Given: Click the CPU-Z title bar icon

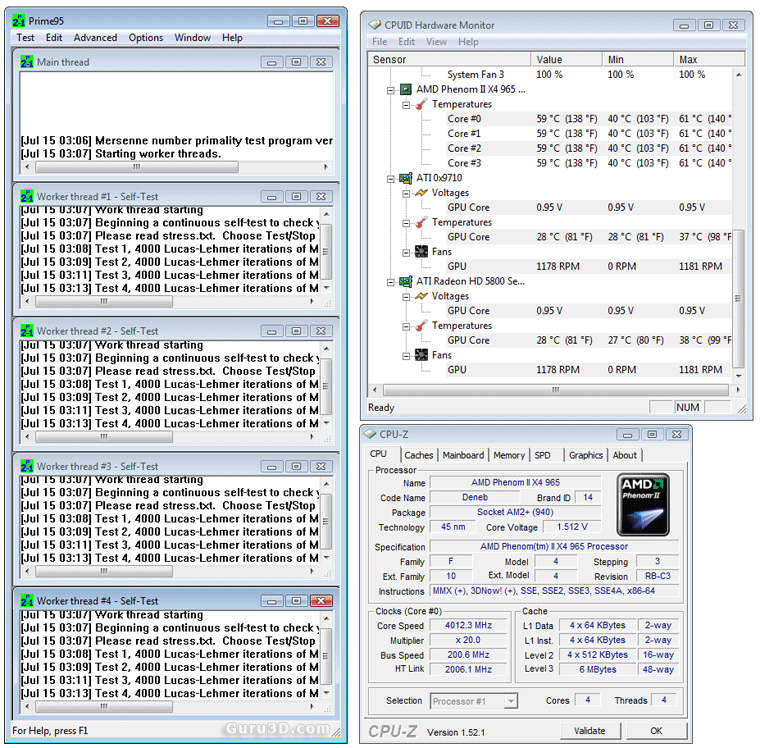Looking at the screenshot, I should click(370, 434).
